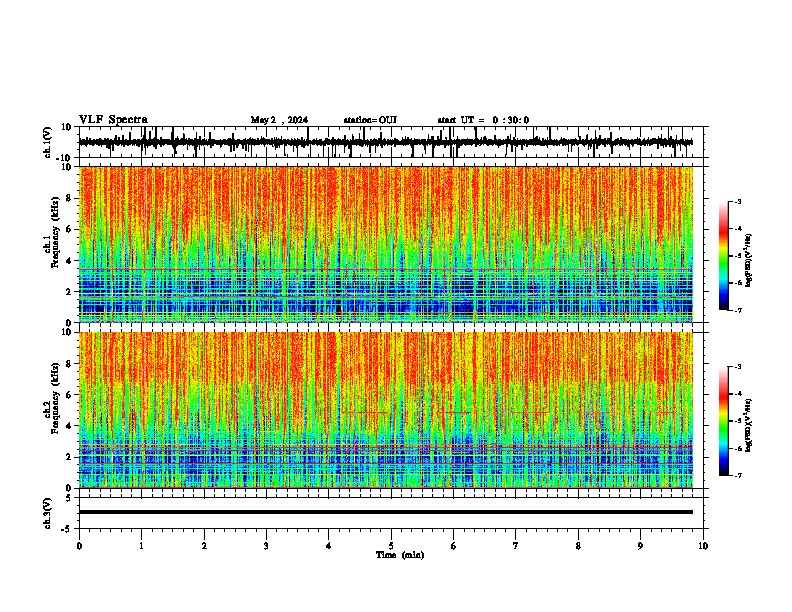
Task: Click the flat black ch.3 voltage trace
Action: [x=386, y=512]
